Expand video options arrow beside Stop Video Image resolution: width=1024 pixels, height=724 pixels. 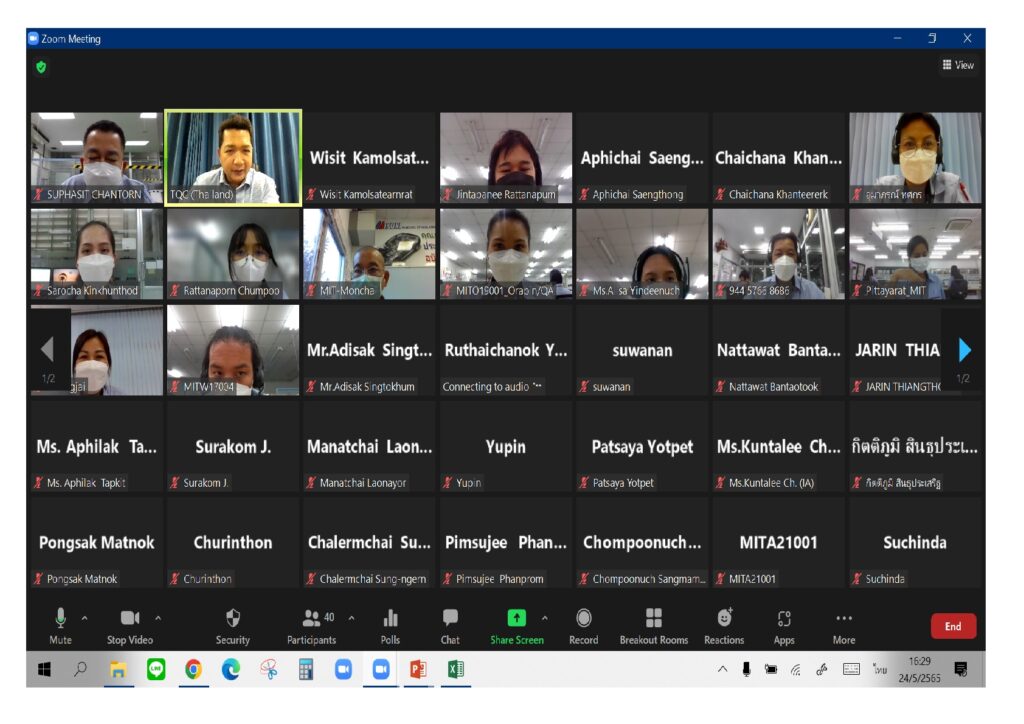[157, 618]
